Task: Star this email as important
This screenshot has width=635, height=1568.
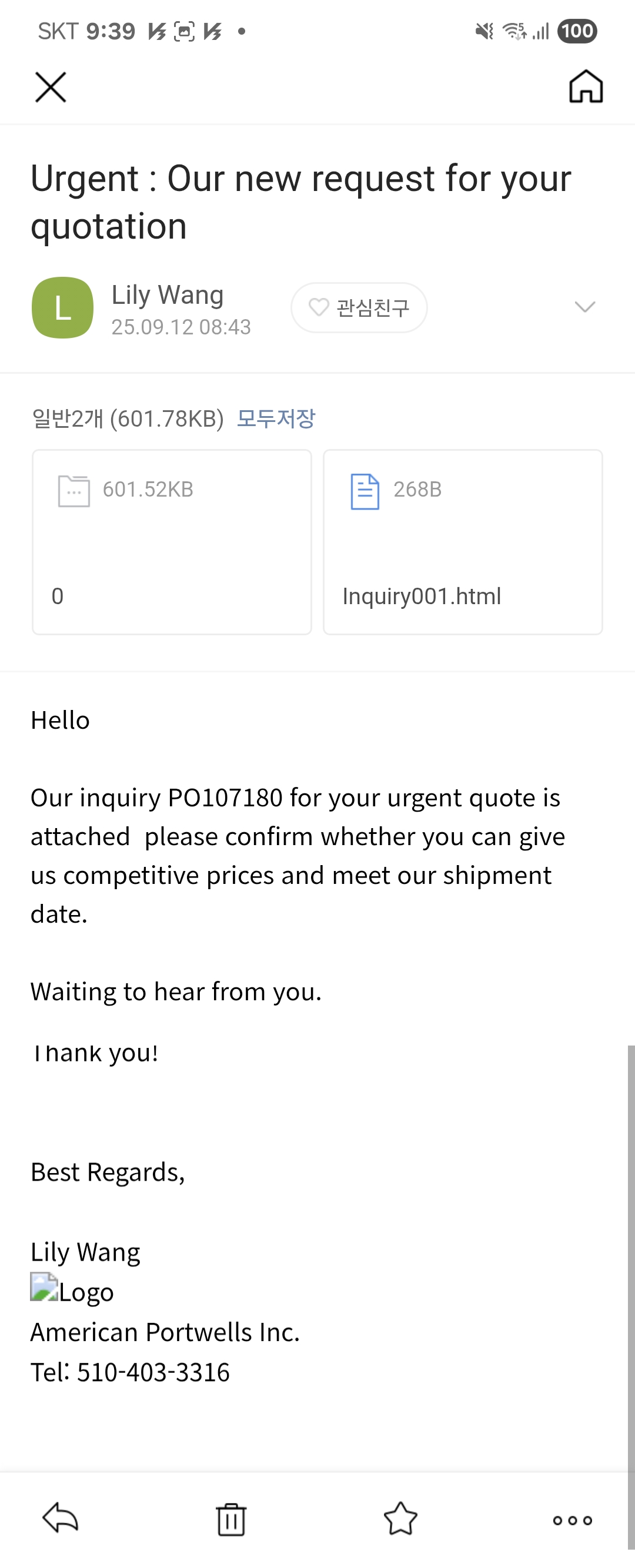Action: pos(400,1519)
